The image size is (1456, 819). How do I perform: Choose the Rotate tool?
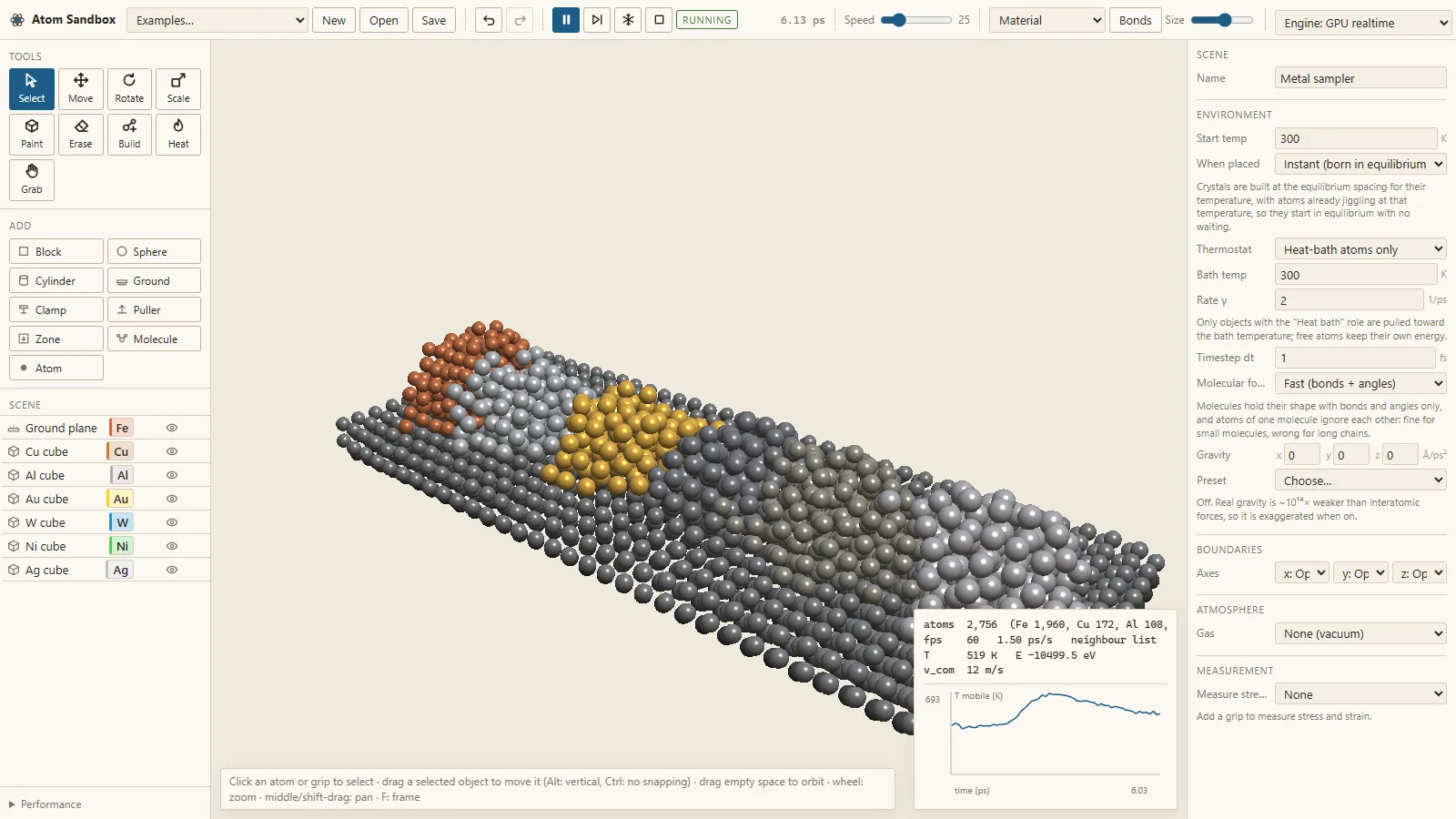129,89
